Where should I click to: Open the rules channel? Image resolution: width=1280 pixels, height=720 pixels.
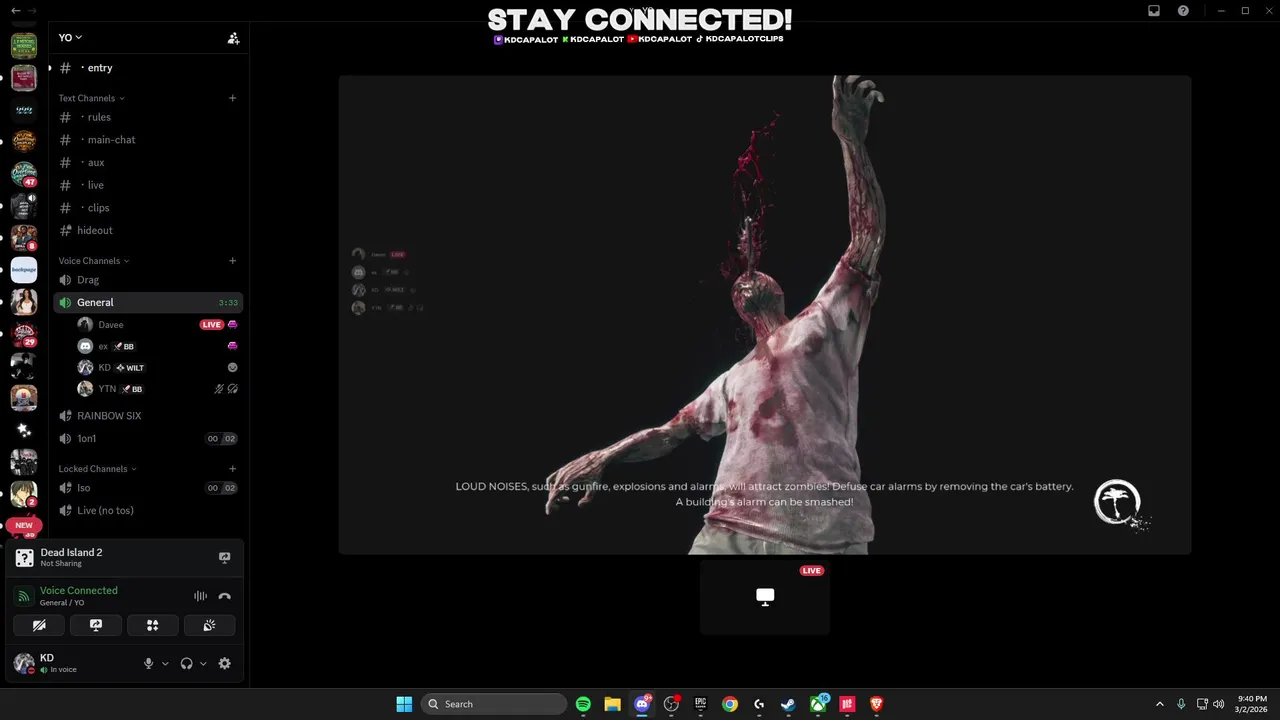148,117
